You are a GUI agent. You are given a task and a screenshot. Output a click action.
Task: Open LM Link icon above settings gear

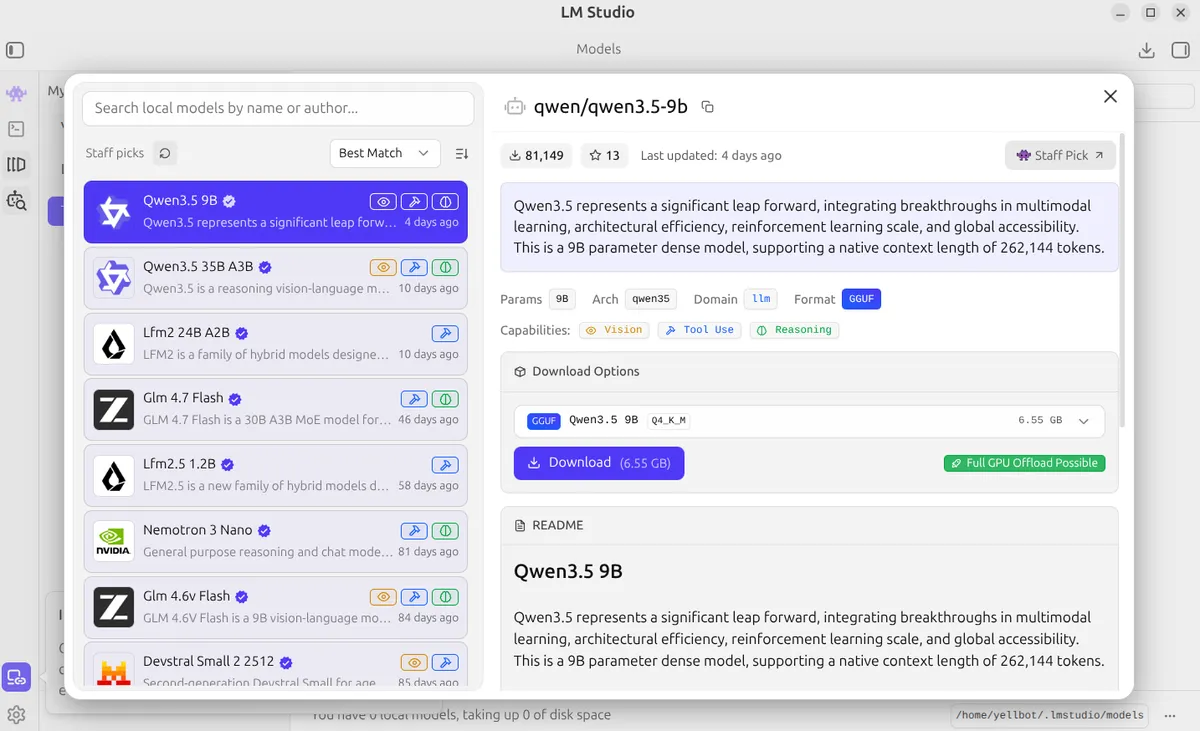[x=16, y=677]
